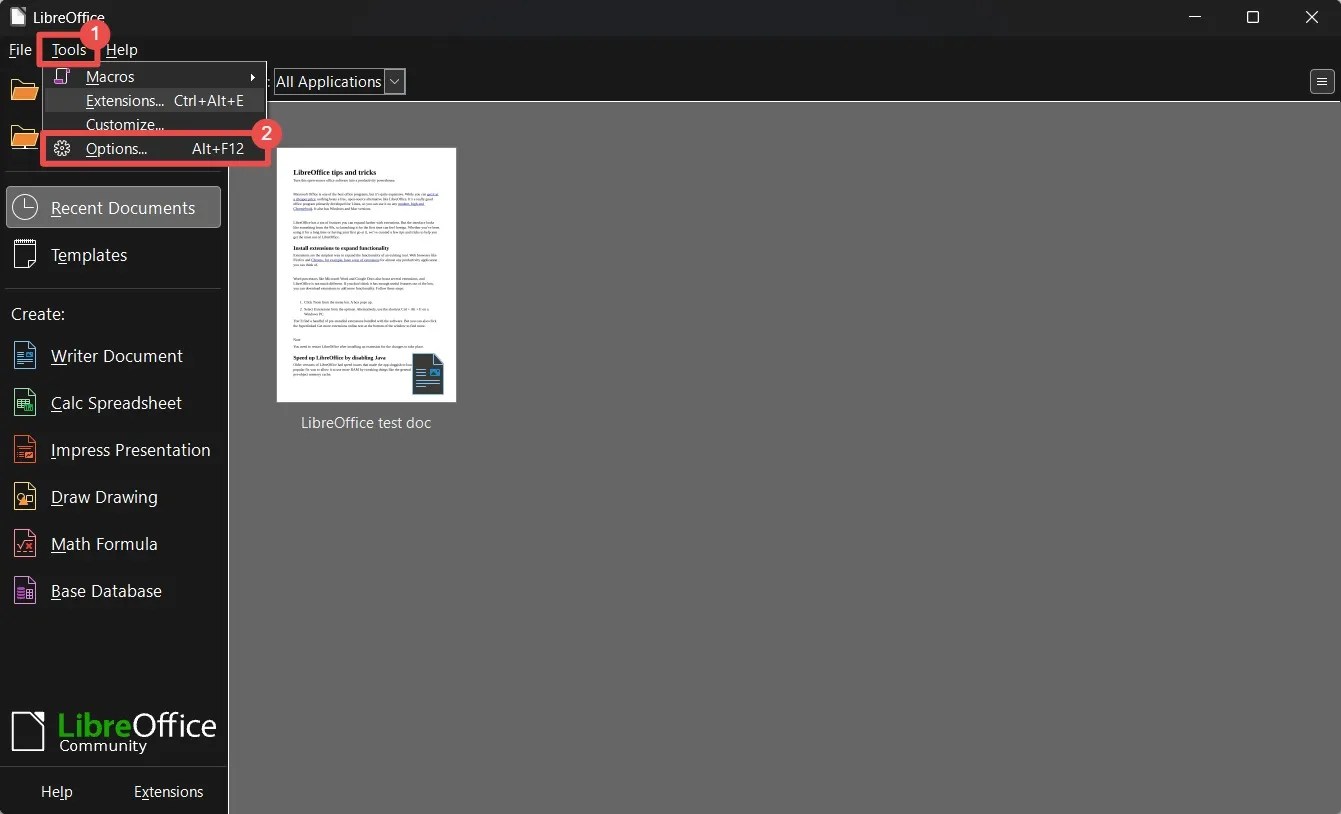Click the Open File folder icon

coord(24,90)
